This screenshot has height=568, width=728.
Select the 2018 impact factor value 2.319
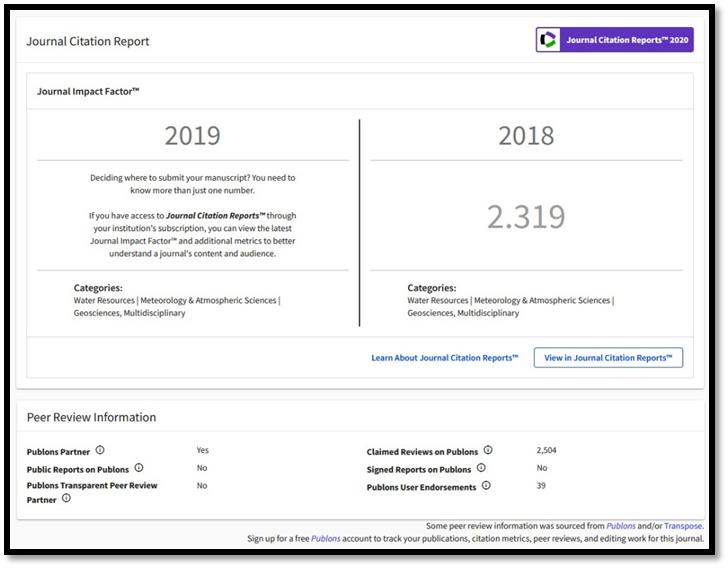526,217
